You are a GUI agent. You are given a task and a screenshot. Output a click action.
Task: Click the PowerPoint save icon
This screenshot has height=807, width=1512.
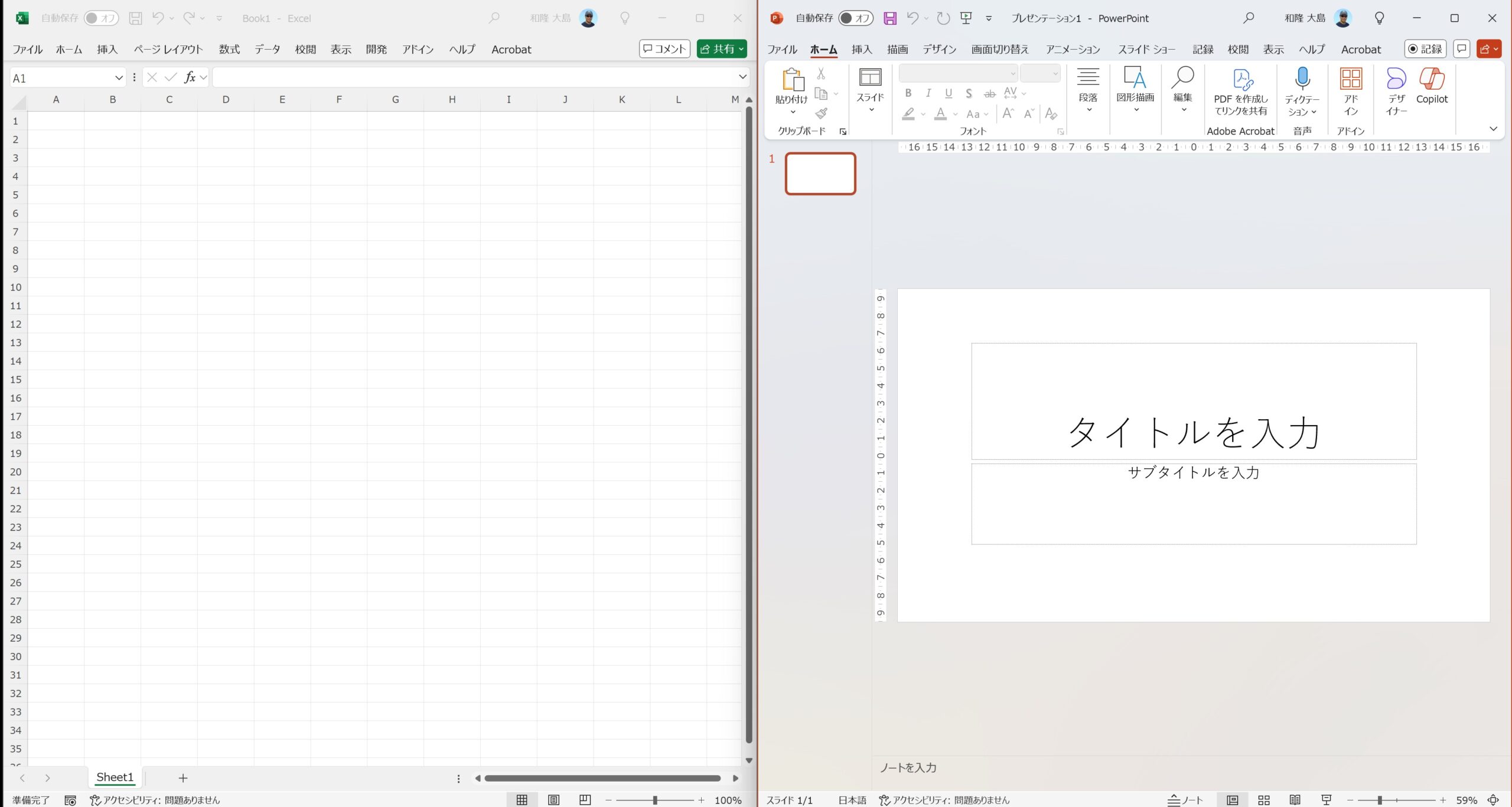[x=889, y=18]
